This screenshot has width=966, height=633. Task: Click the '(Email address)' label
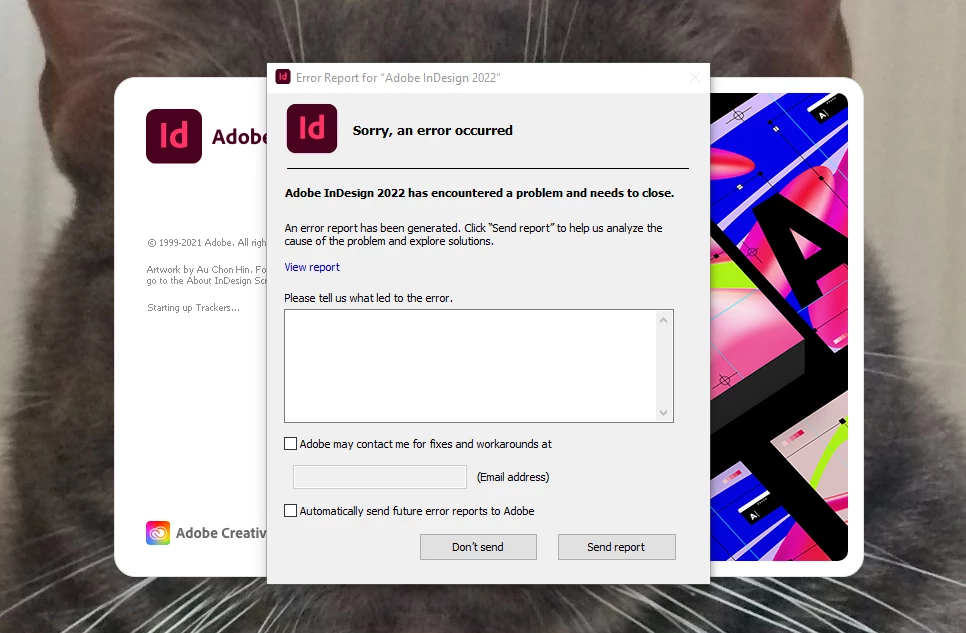513,477
